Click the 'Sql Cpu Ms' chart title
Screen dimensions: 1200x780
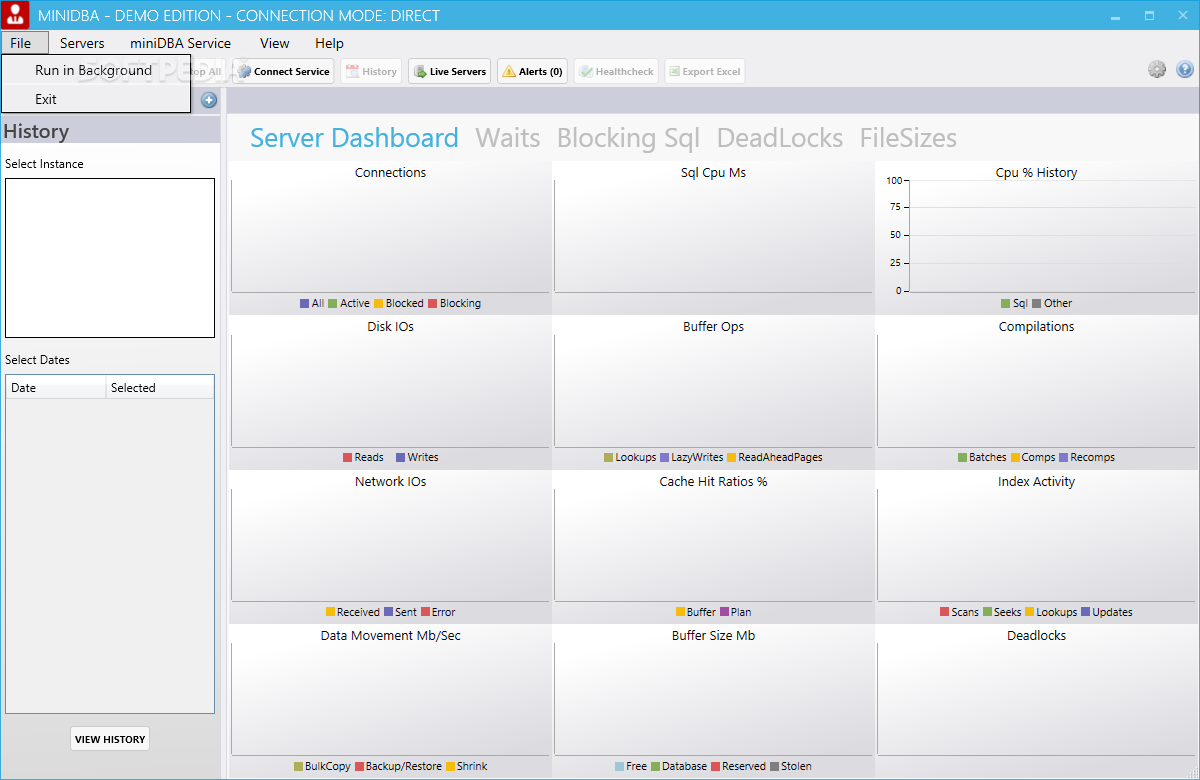pyautogui.click(x=713, y=173)
